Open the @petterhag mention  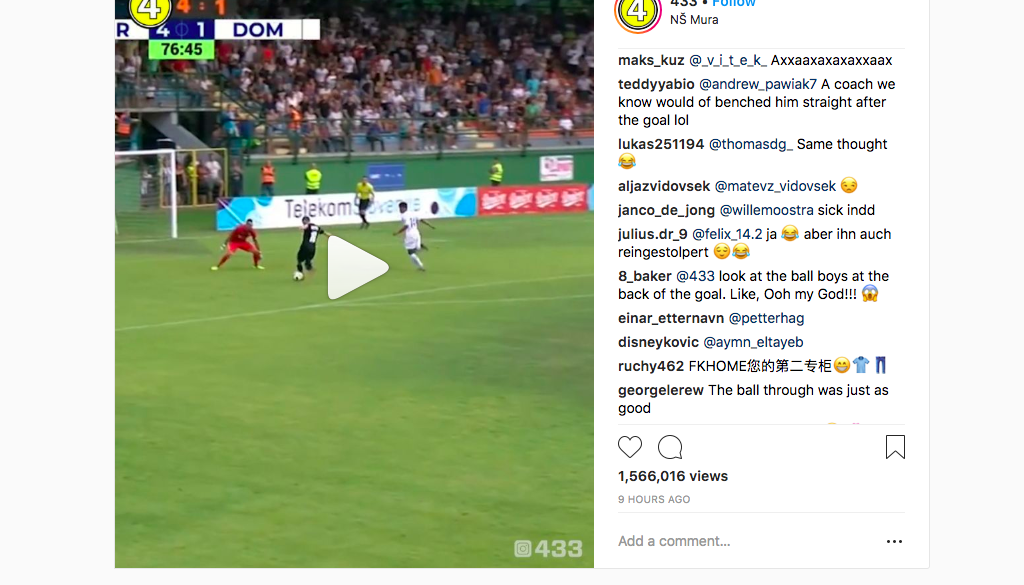(x=766, y=318)
